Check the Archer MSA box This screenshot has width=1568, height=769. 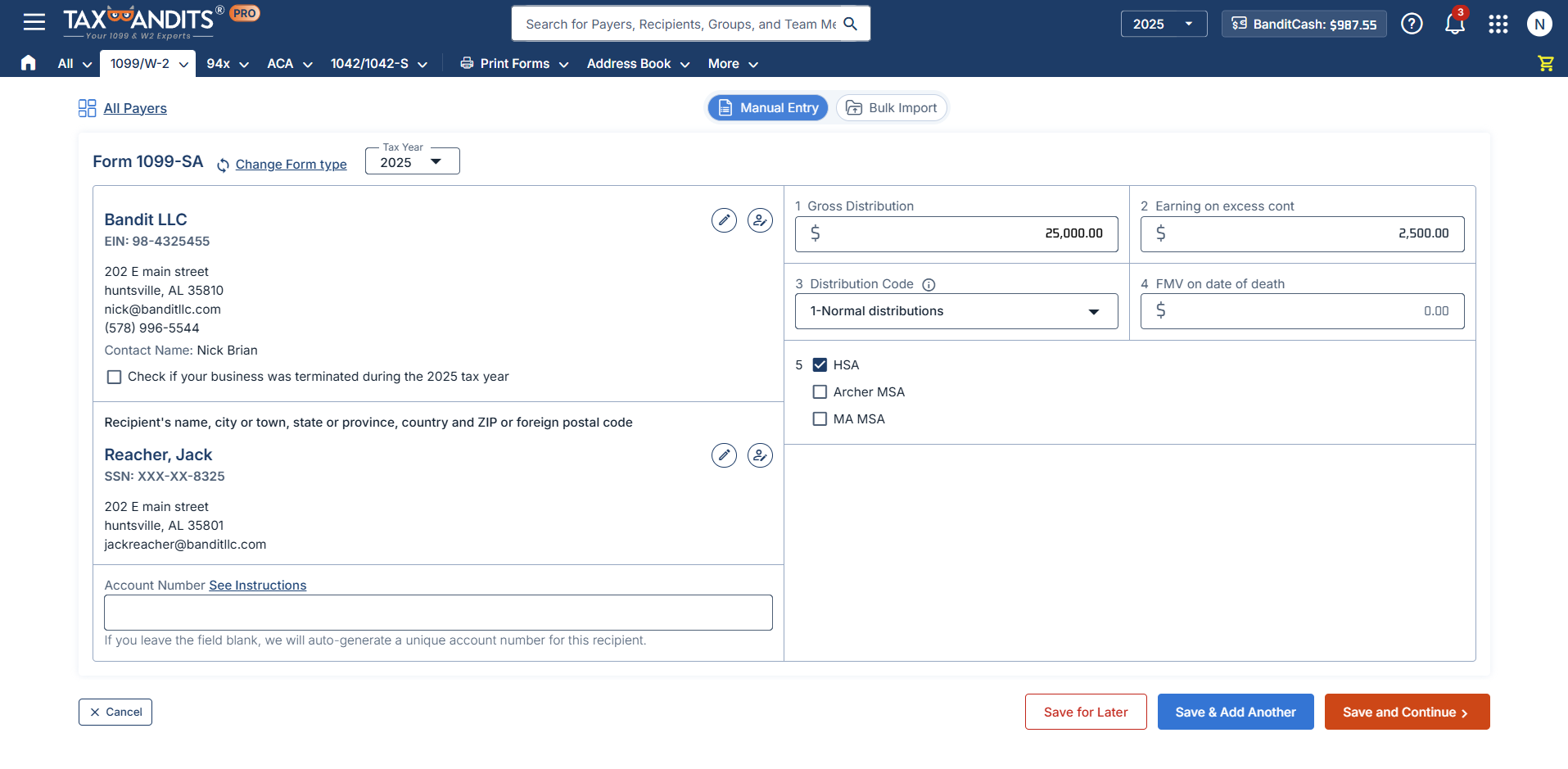(820, 392)
